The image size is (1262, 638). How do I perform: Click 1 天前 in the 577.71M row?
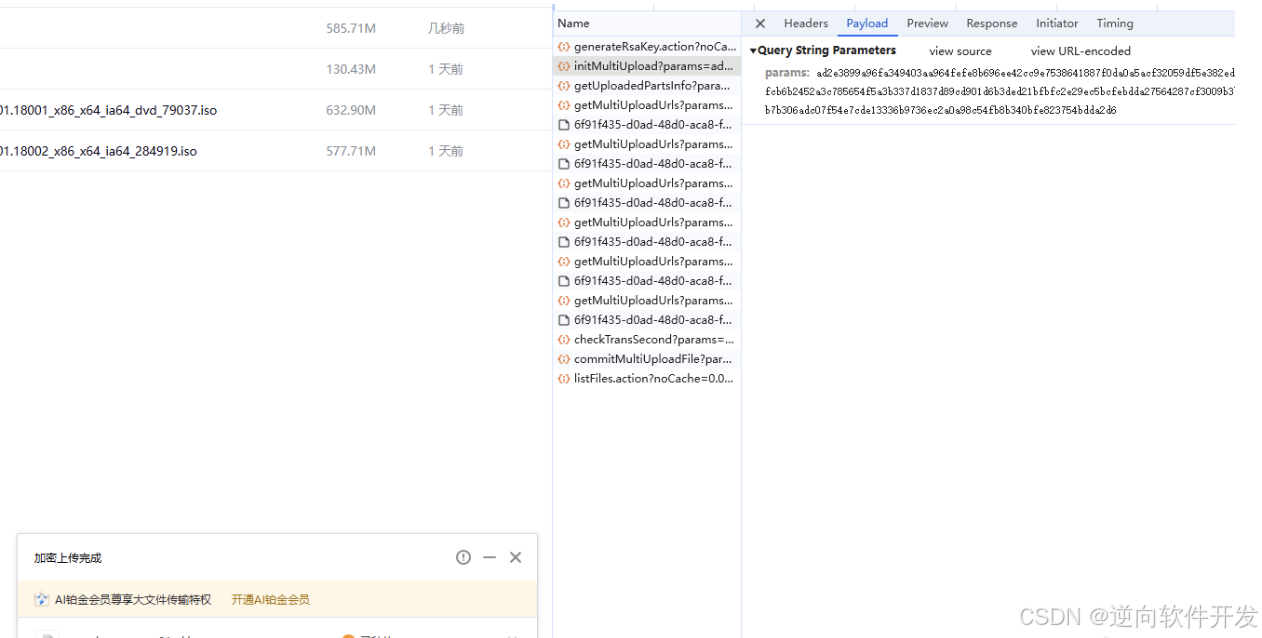pyautogui.click(x=446, y=151)
